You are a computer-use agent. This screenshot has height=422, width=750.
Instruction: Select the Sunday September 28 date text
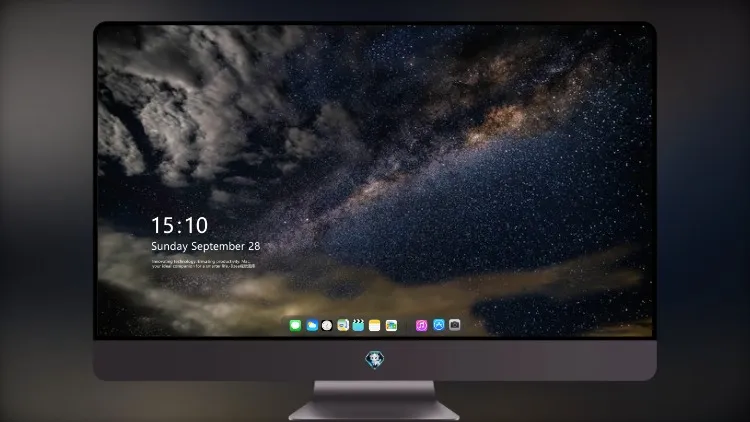[206, 246]
